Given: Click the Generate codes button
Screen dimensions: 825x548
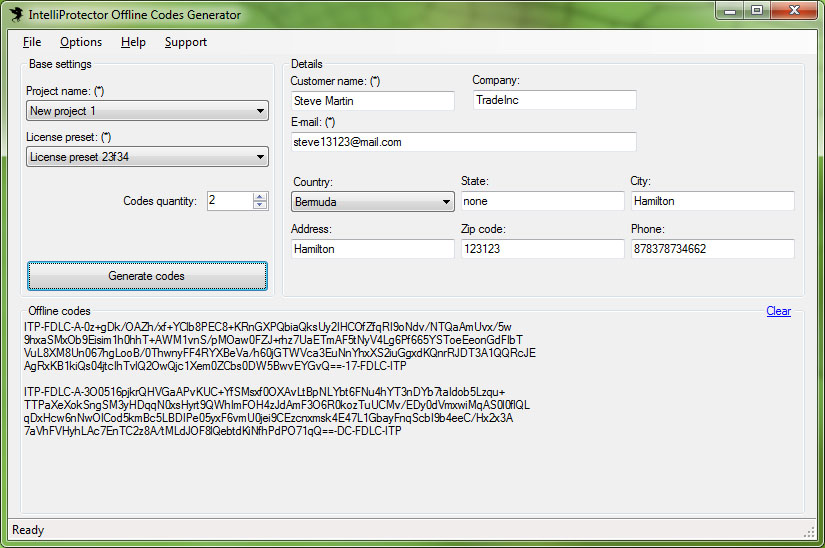Looking at the screenshot, I should click(x=147, y=276).
